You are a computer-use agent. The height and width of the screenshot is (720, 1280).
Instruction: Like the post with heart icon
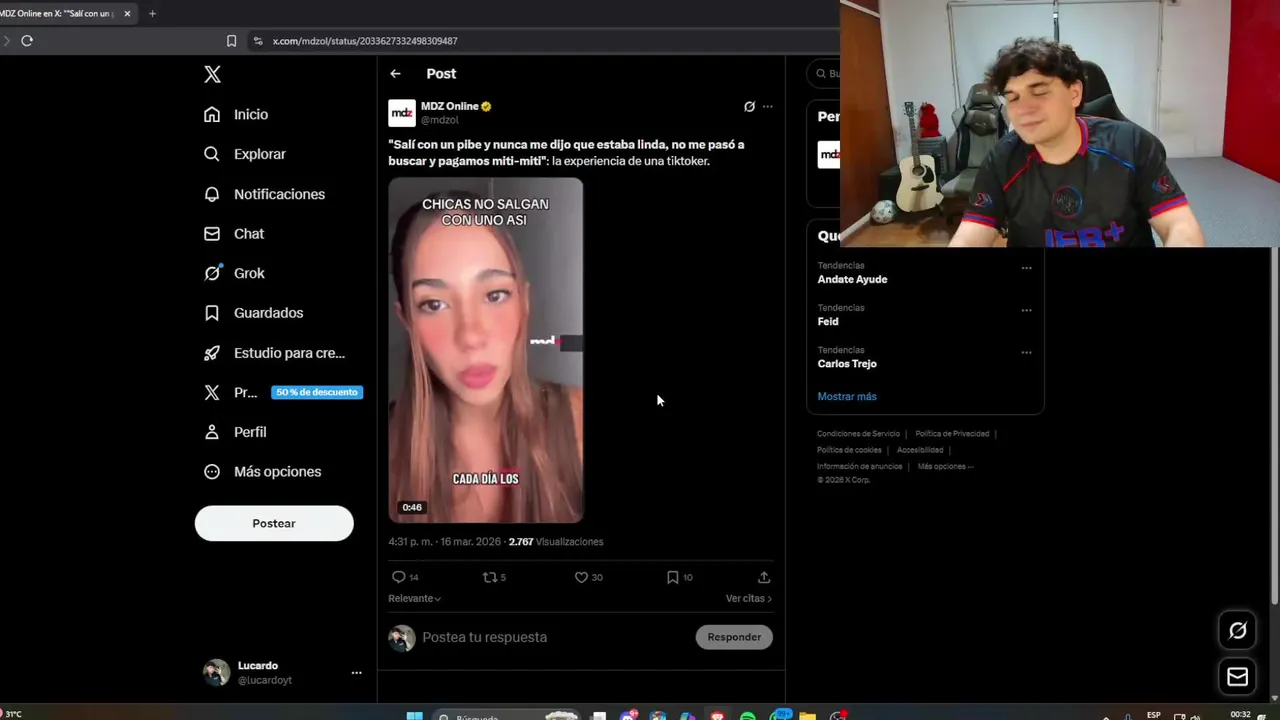pos(581,577)
